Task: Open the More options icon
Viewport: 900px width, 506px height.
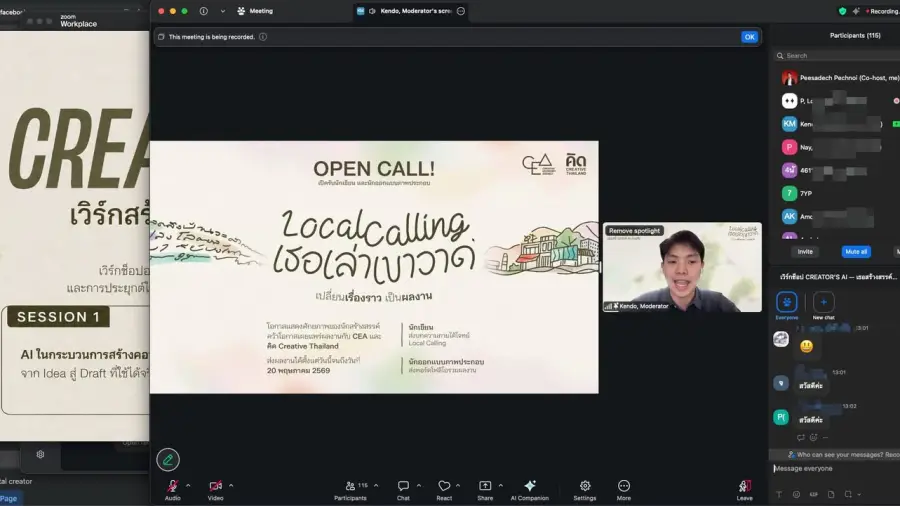Action: (624, 486)
